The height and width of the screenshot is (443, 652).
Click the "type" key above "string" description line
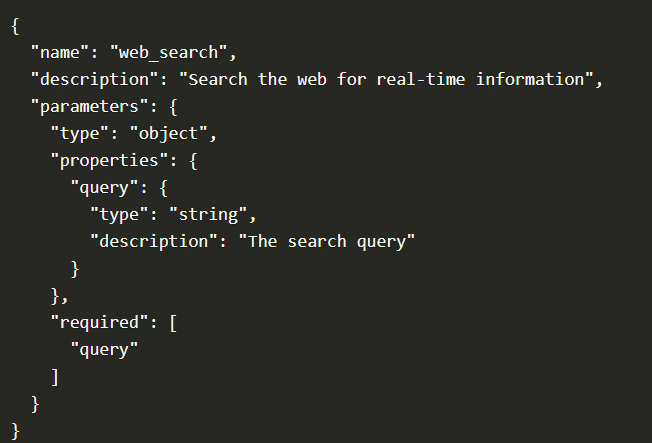[122, 213]
